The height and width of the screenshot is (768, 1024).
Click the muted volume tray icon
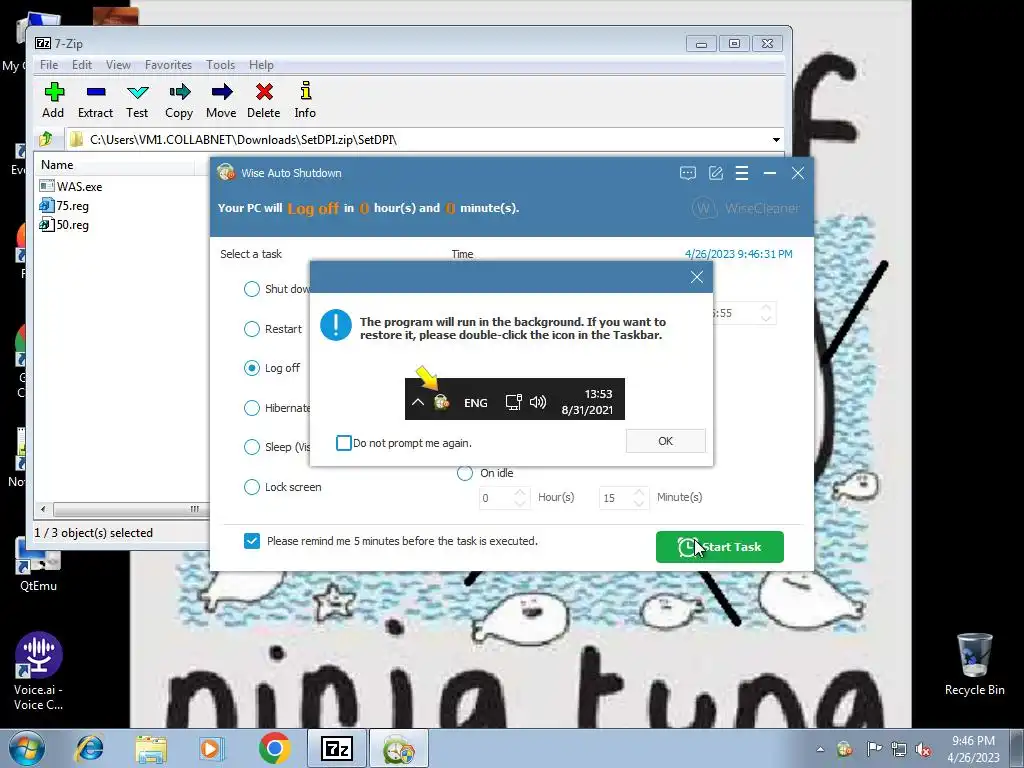923,749
